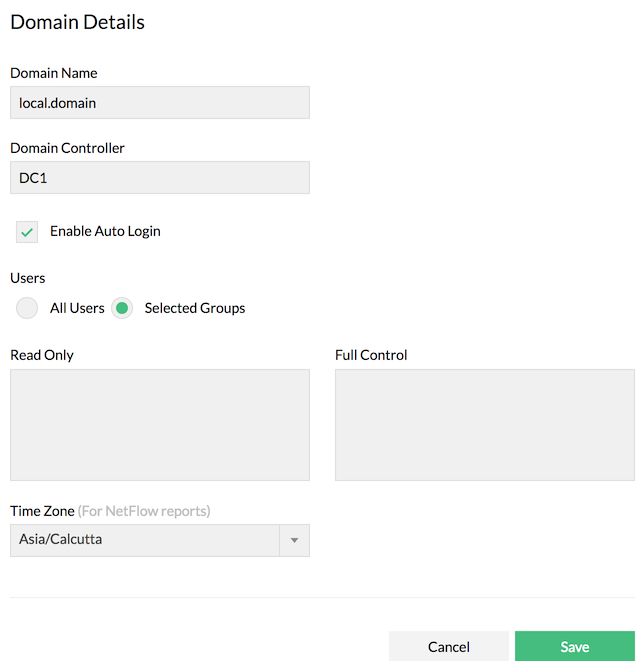
Task: Click the "Read Only" label above the left box
Action: (x=42, y=355)
